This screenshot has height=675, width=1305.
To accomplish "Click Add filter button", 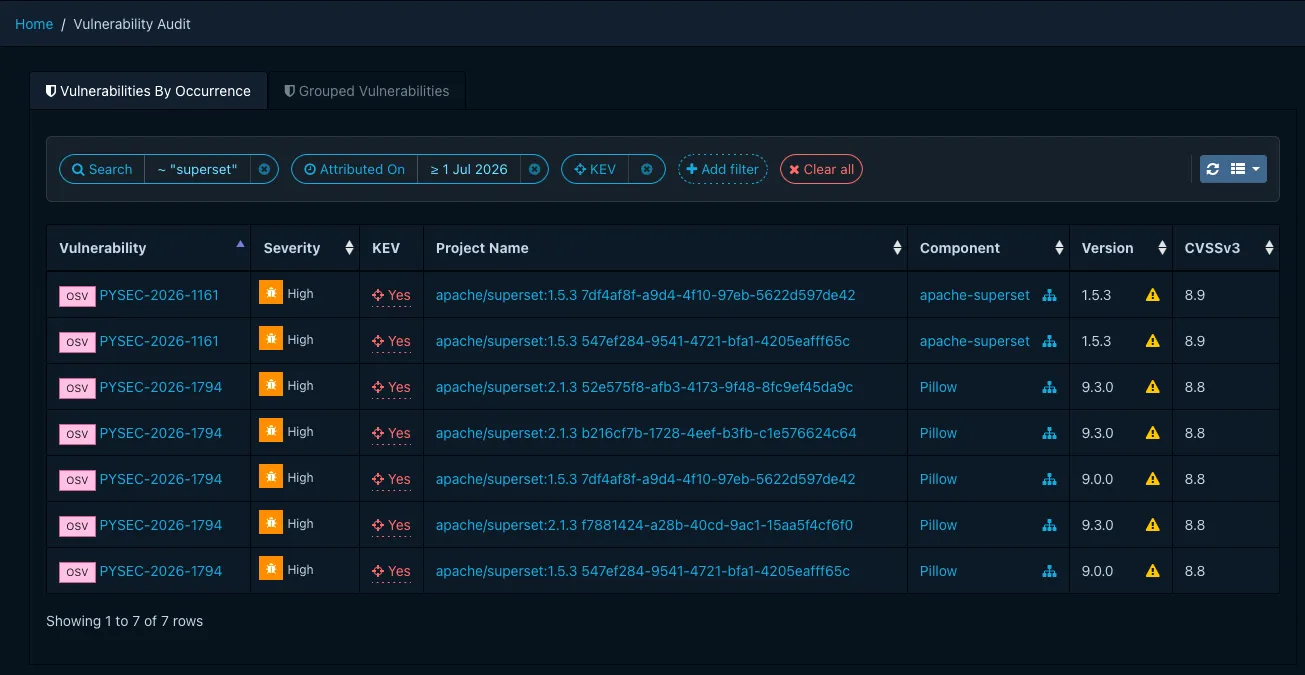I will click(x=722, y=169).
